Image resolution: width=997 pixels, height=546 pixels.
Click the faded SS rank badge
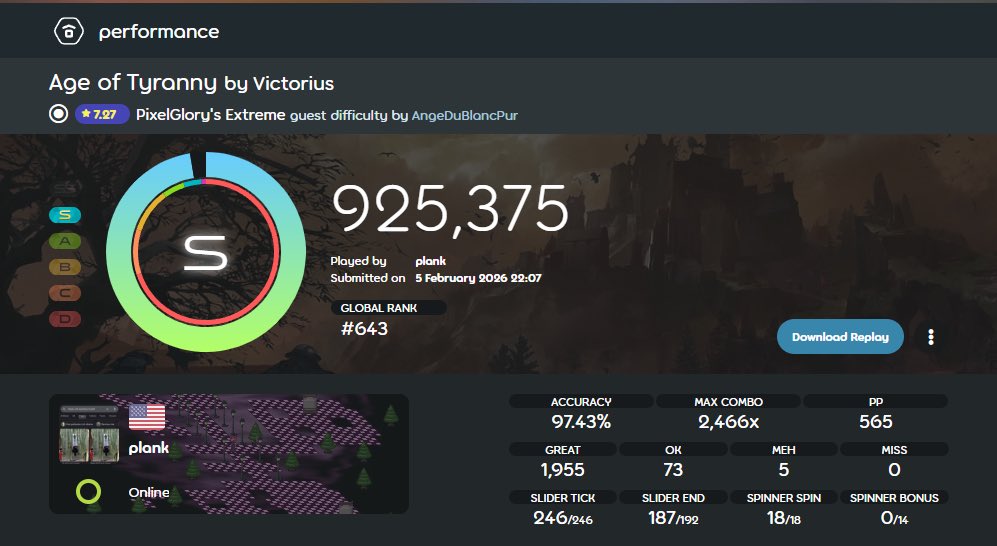[65, 188]
